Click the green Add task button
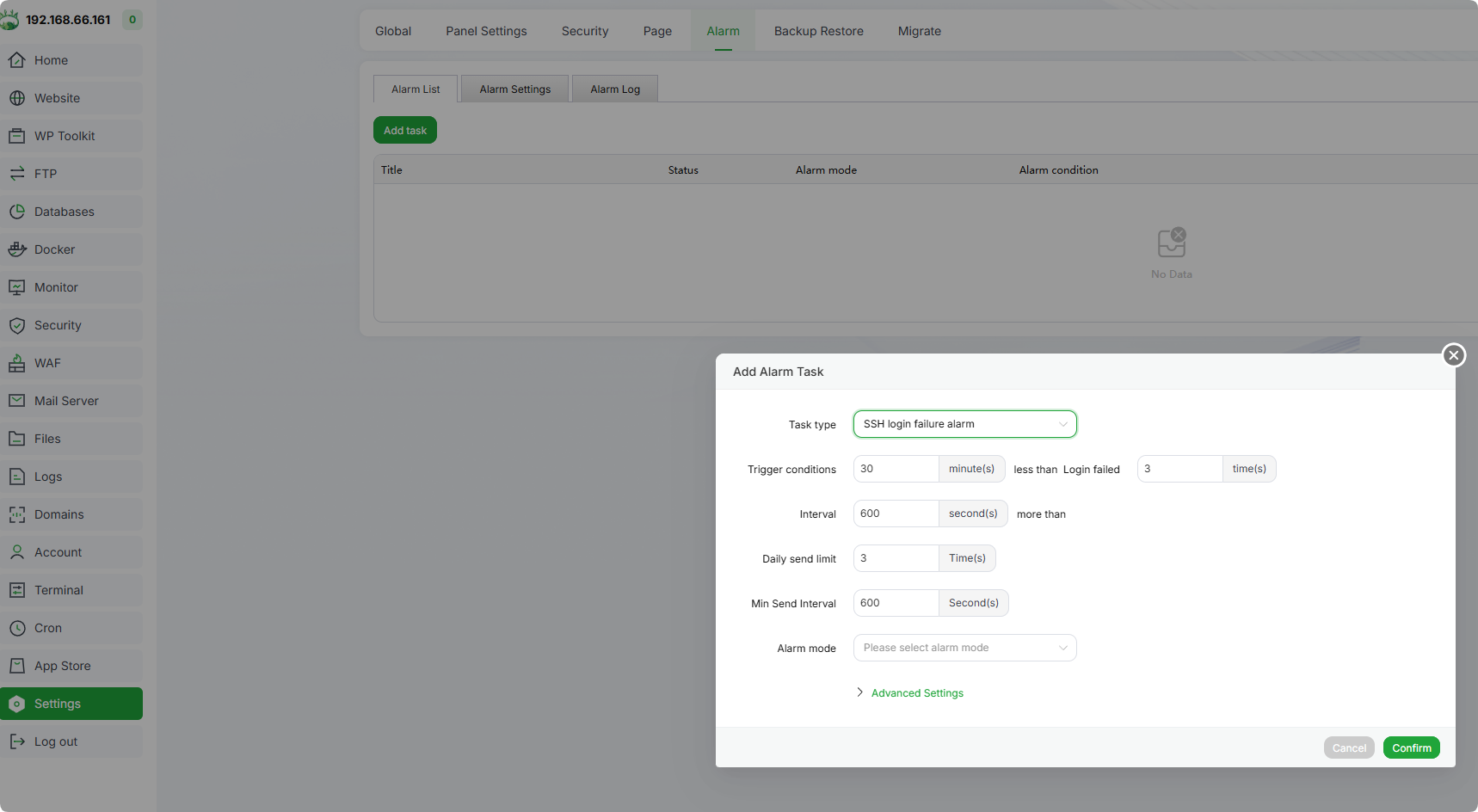 coord(405,131)
